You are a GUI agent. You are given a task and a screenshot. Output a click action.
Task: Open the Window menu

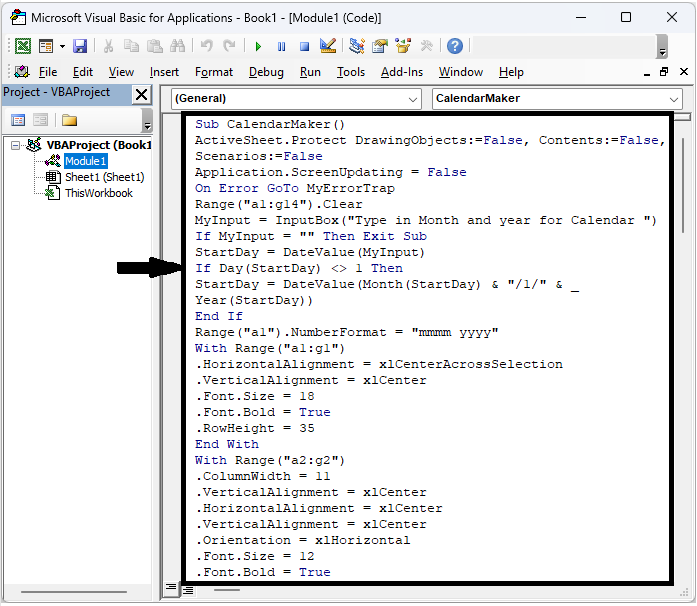click(x=461, y=72)
